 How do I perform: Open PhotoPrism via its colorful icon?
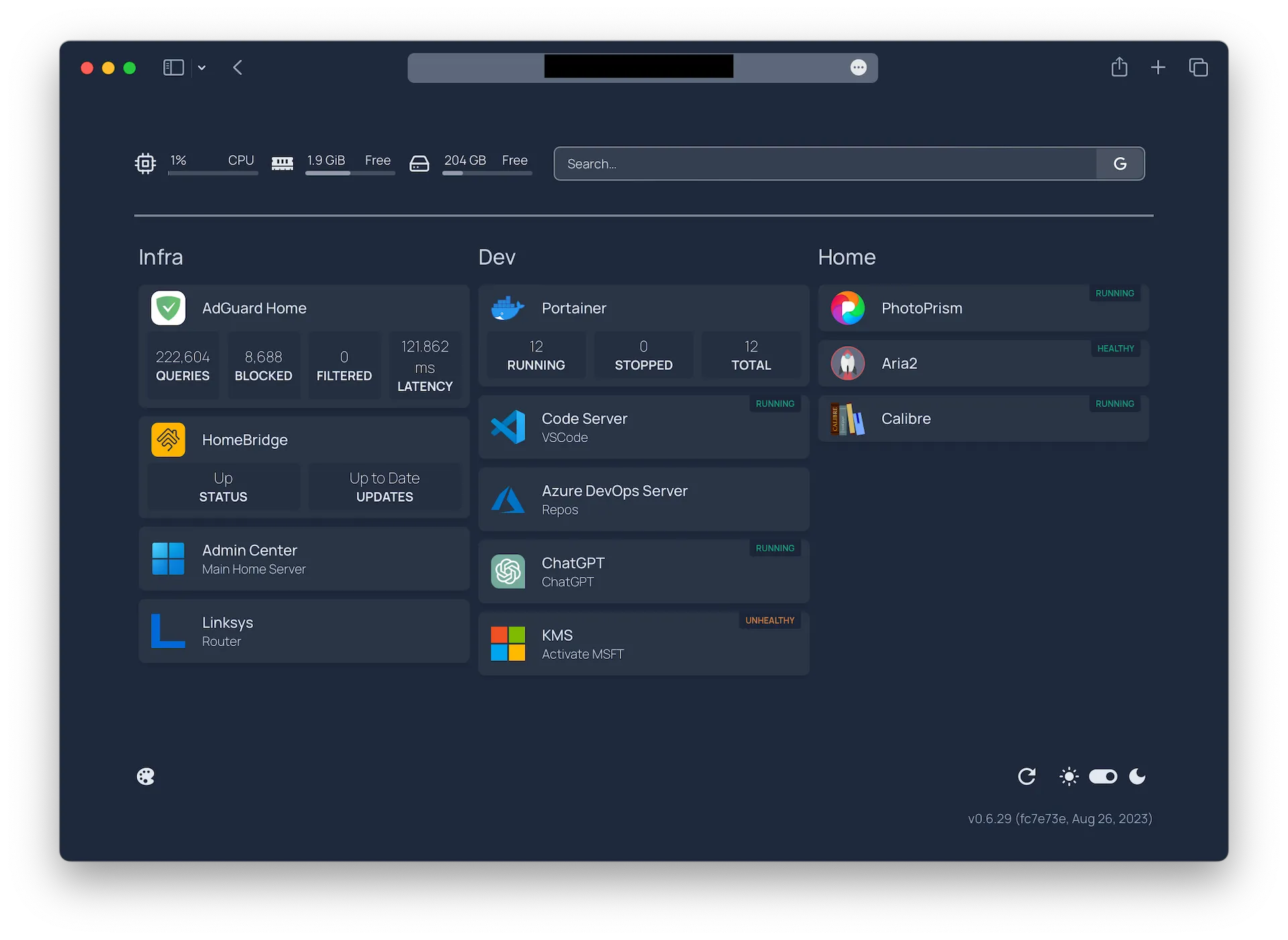click(x=847, y=308)
